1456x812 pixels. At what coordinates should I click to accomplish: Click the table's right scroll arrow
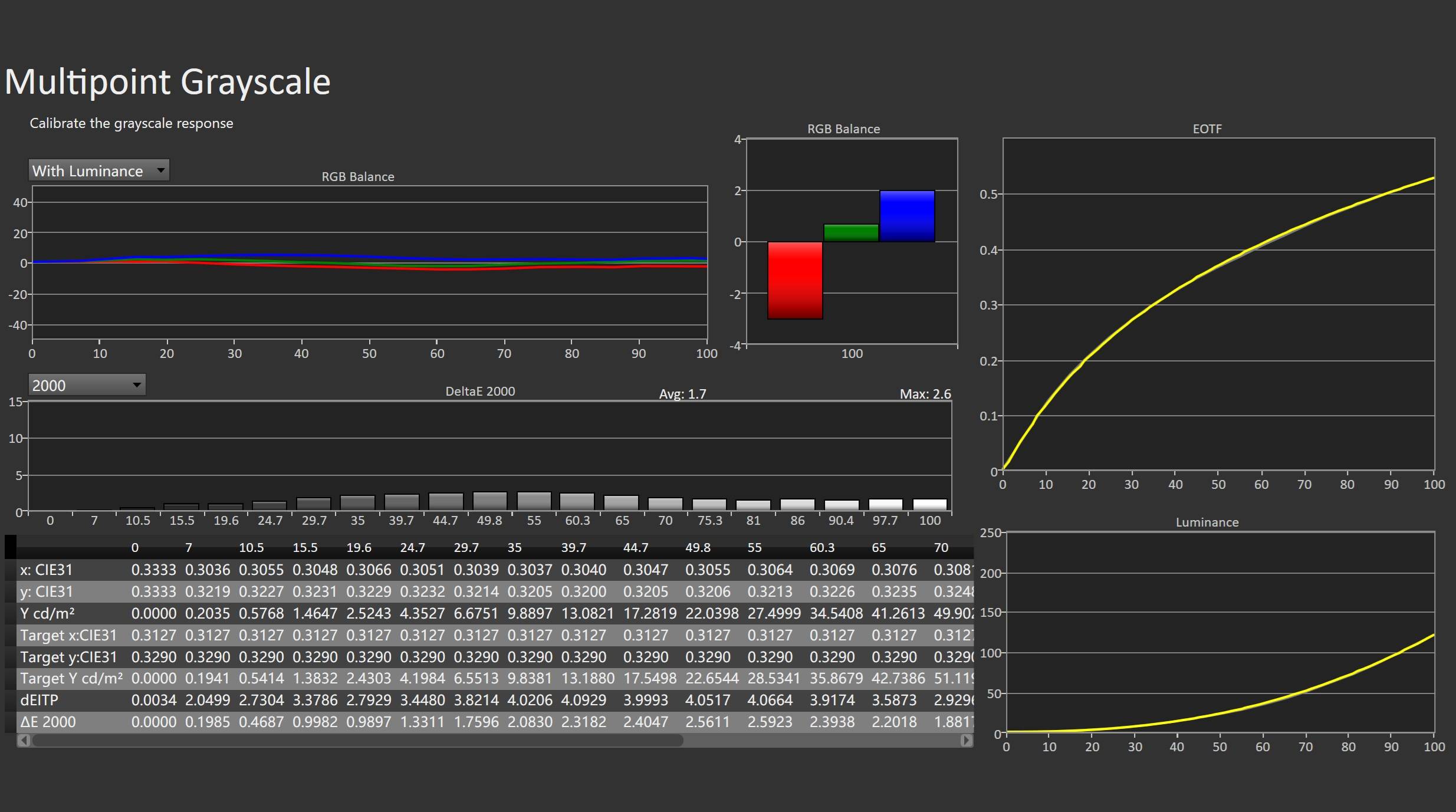pyautogui.click(x=966, y=740)
